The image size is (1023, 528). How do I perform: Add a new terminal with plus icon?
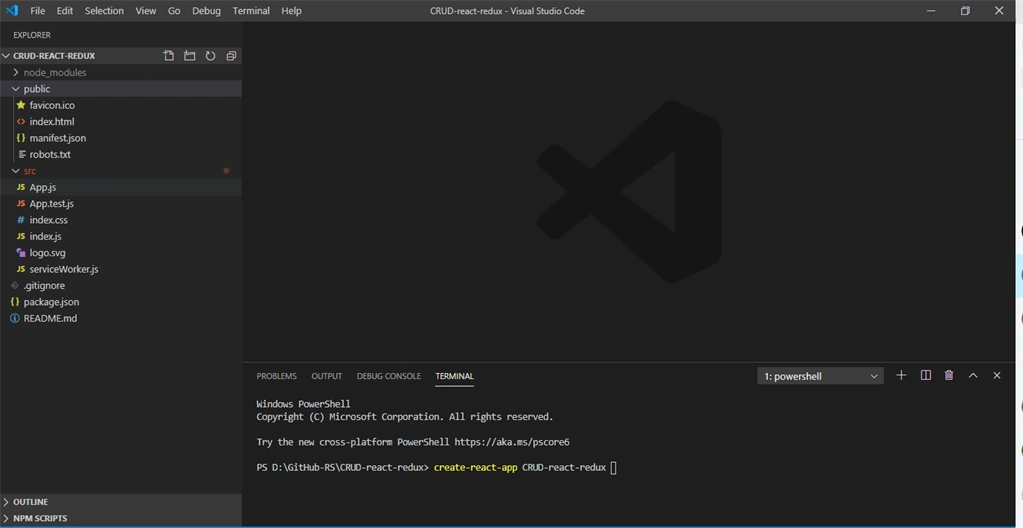[901, 375]
